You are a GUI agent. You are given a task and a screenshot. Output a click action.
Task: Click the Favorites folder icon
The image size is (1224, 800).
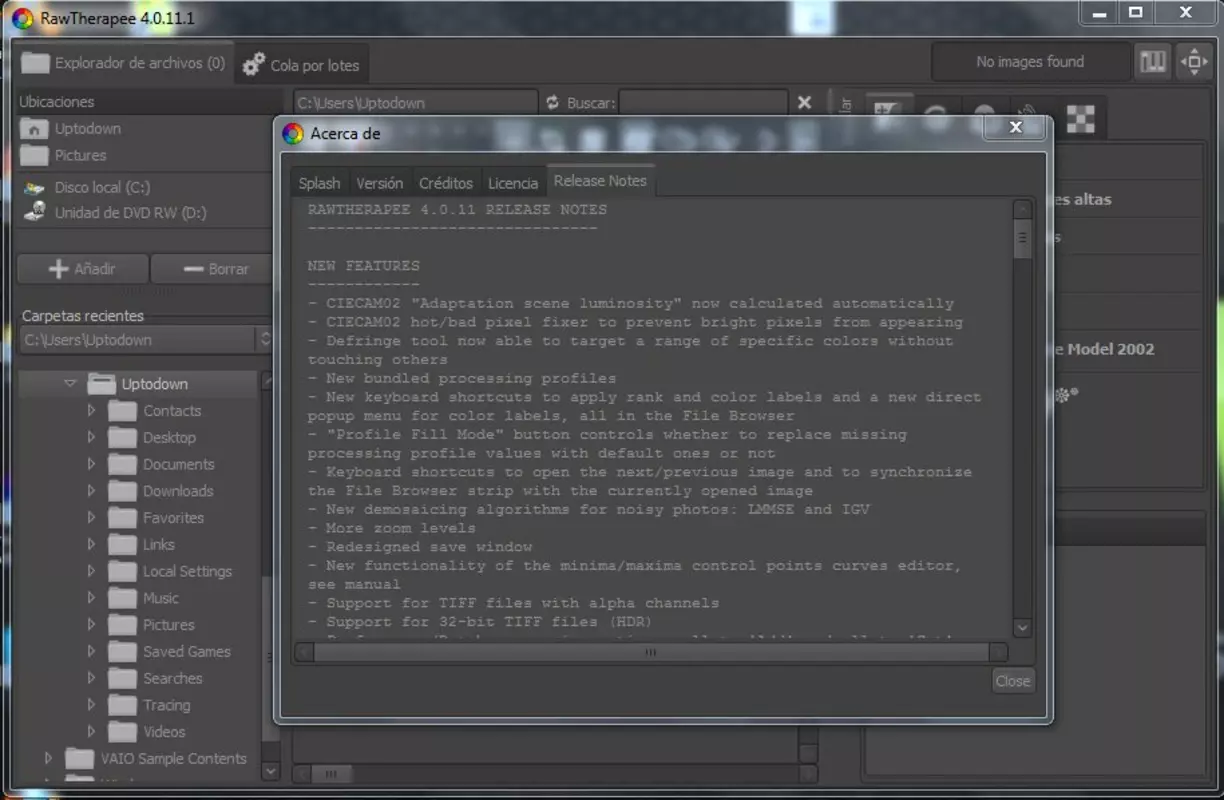point(122,517)
